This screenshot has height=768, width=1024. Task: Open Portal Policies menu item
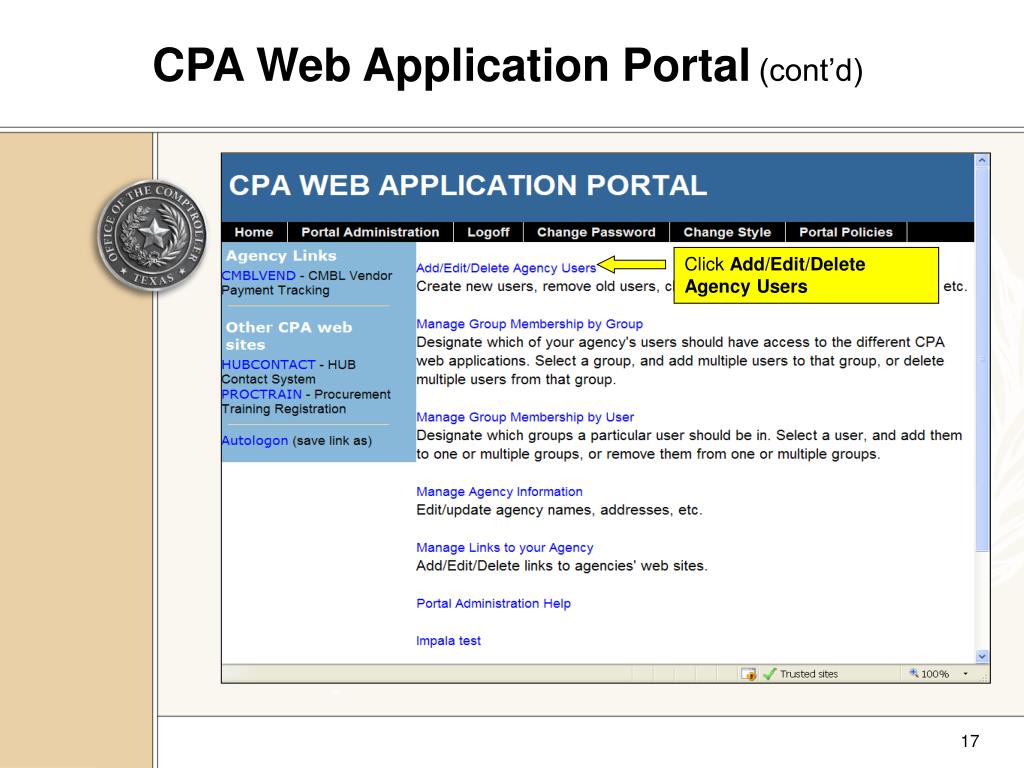[x=846, y=232]
